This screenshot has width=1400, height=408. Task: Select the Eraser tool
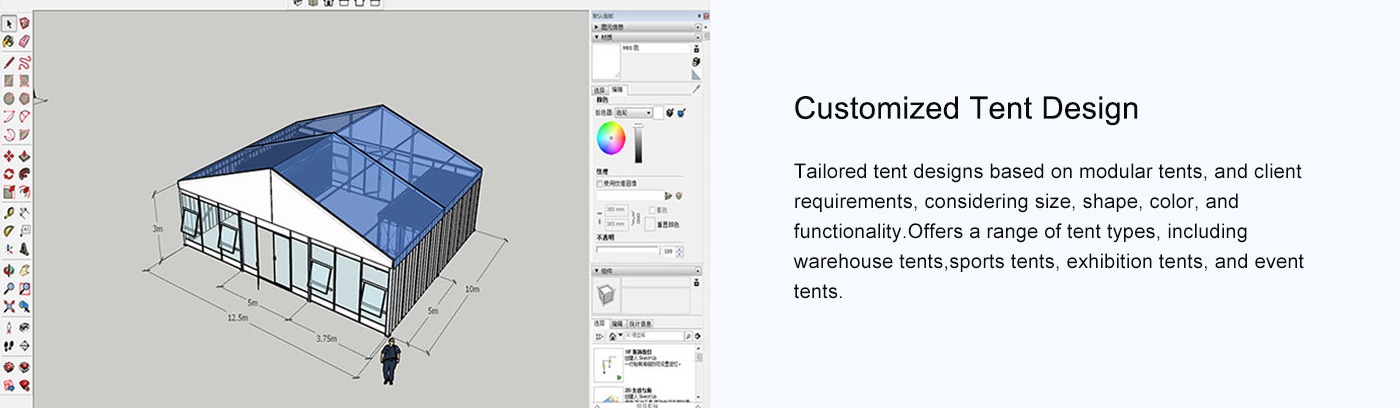click(x=24, y=41)
